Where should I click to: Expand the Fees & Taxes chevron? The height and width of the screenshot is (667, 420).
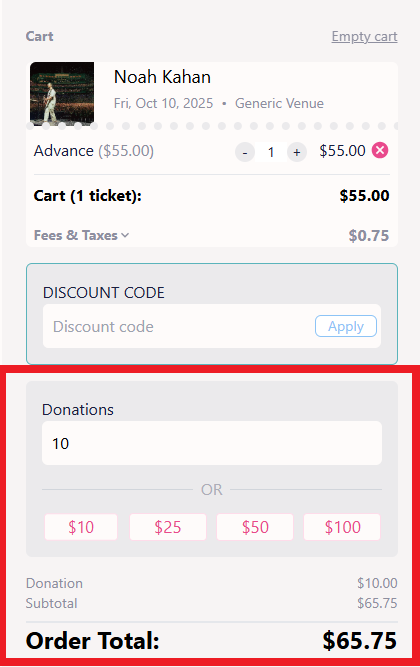[125, 235]
